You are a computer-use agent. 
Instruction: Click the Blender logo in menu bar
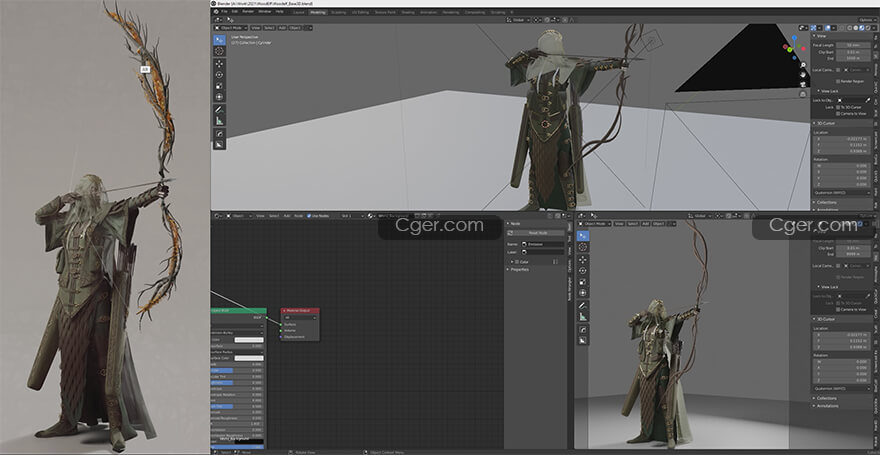(216, 11)
